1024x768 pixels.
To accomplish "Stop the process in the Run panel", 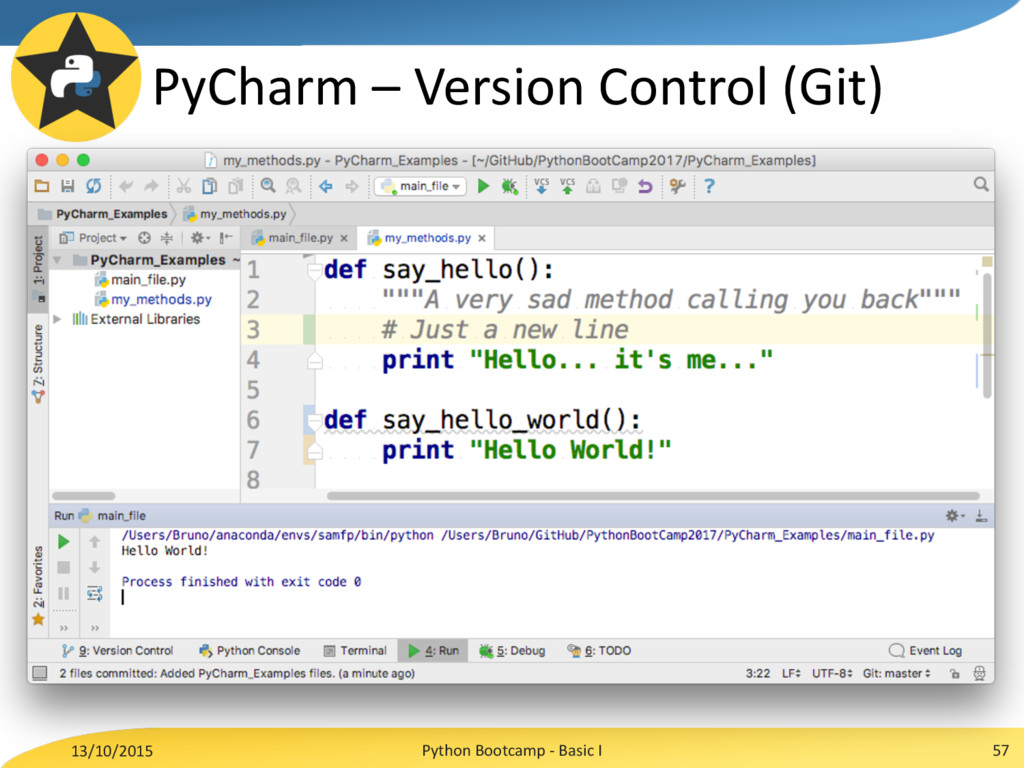I will [63, 568].
